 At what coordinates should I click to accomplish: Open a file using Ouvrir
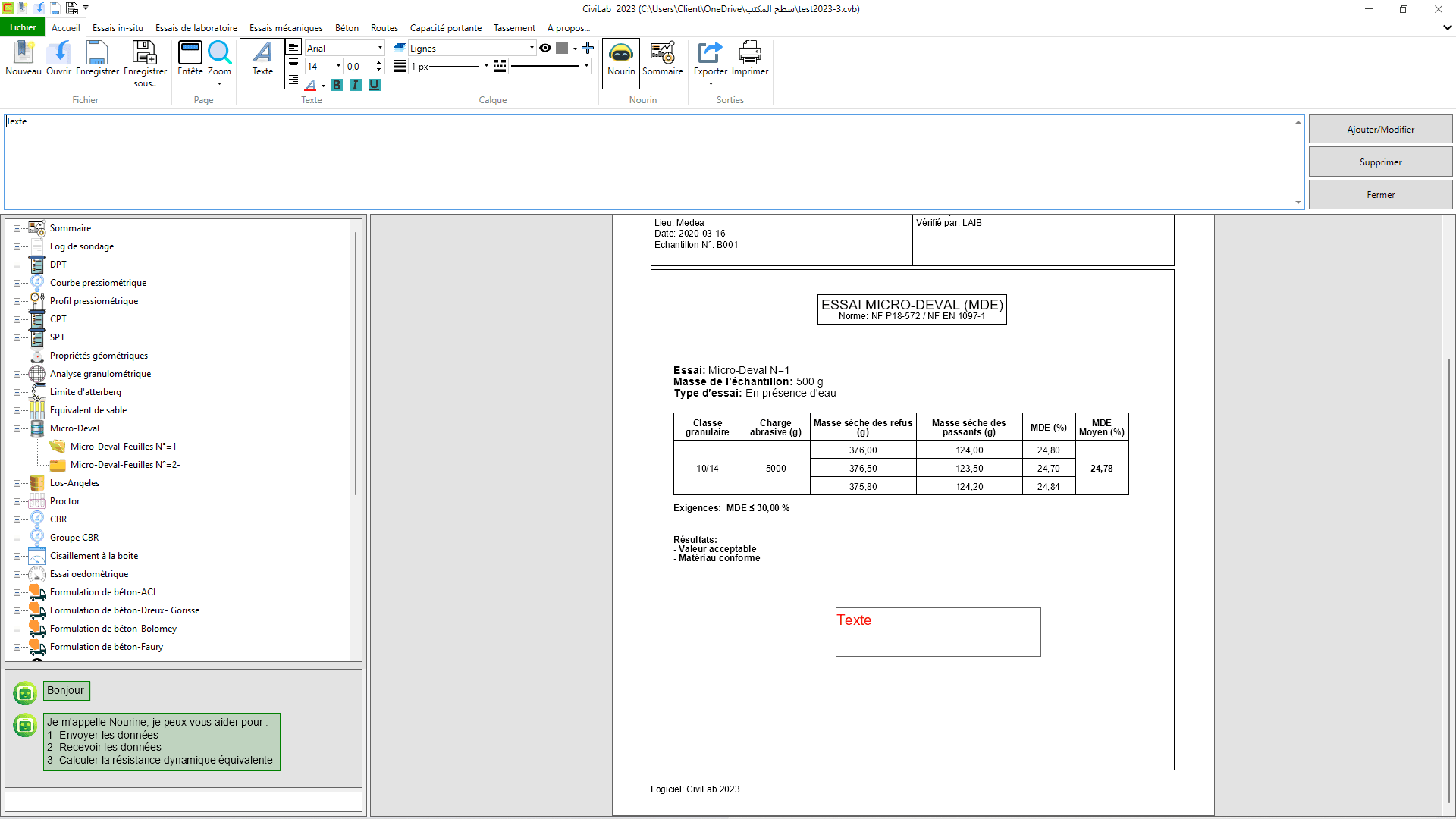[58, 58]
